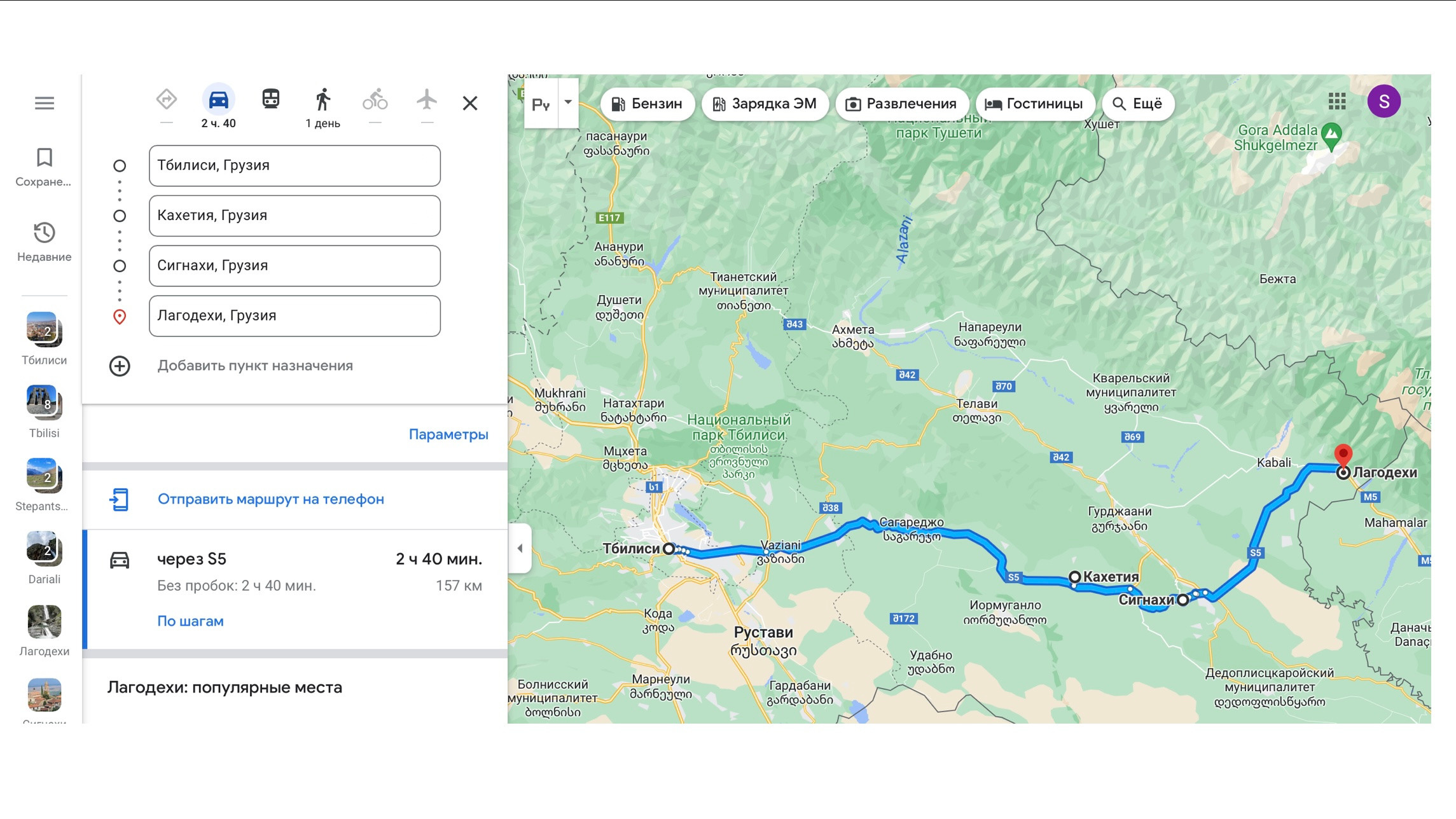Edit the Сигнахи, Грузия waypoint field
1456x819 pixels.
295,266
